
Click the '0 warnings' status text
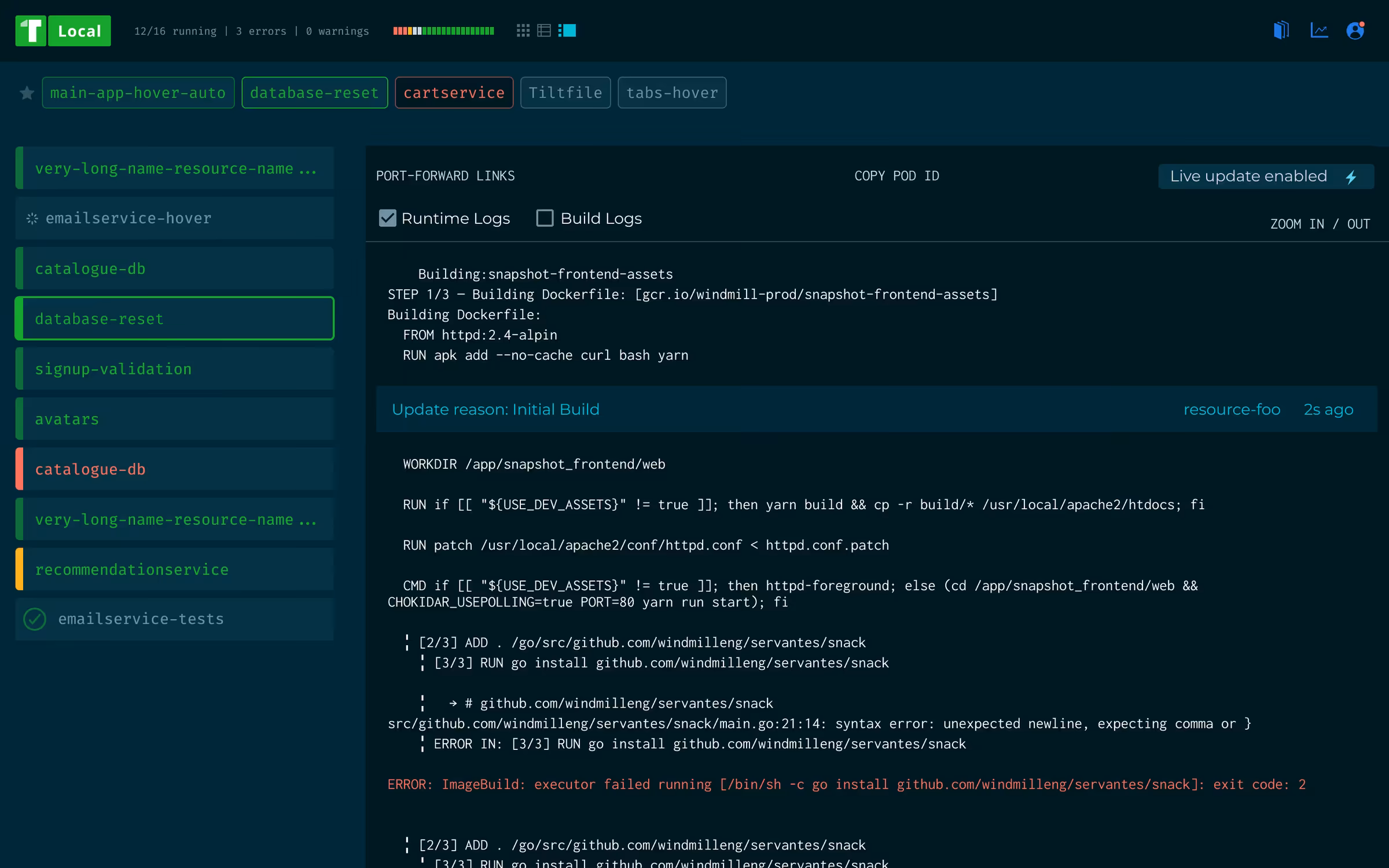pyautogui.click(x=337, y=31)
